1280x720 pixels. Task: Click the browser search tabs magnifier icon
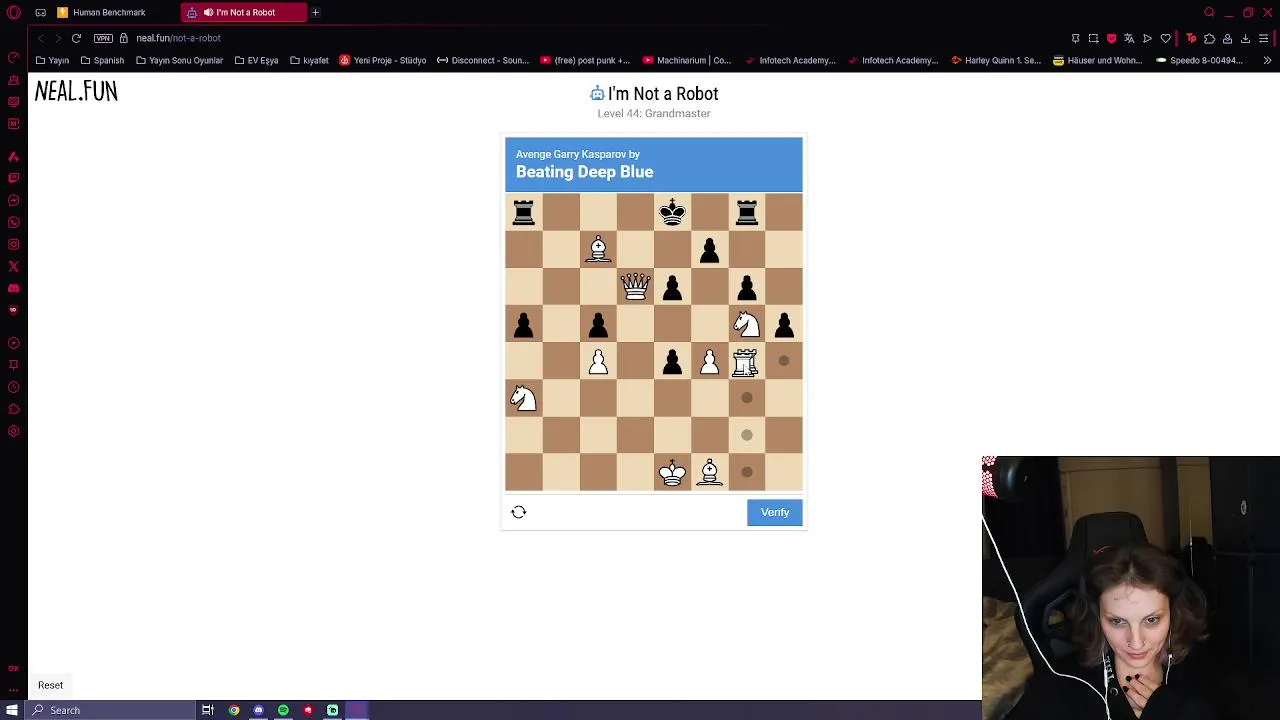[1209, 12]
